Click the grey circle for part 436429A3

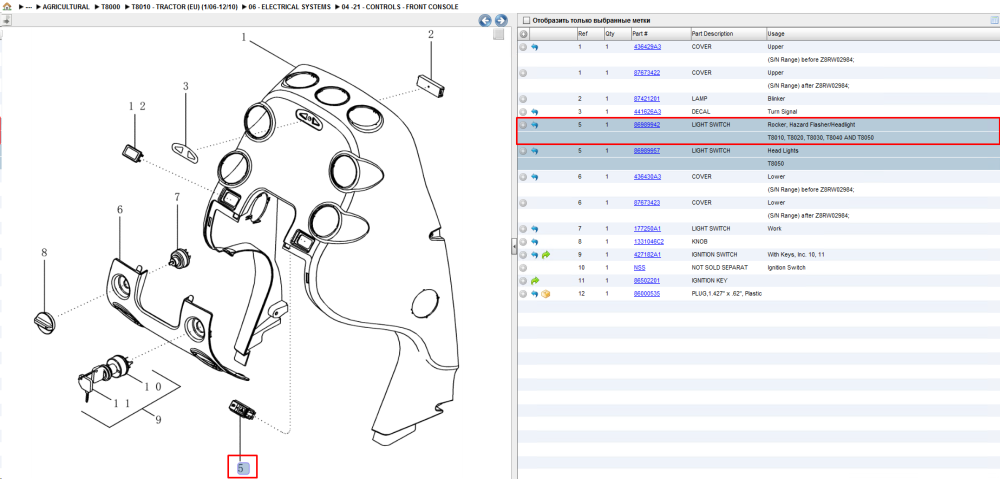[524, 47]
